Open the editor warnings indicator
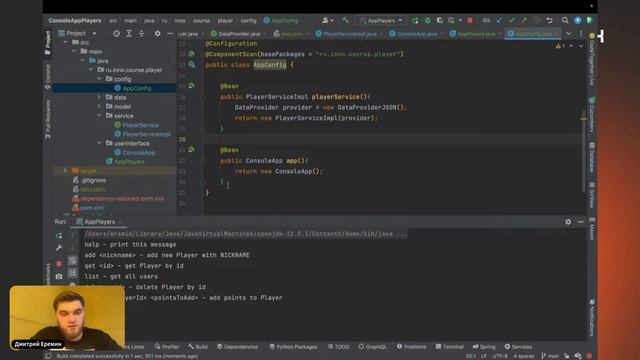The image size is (640, 360). click(560, 46)
